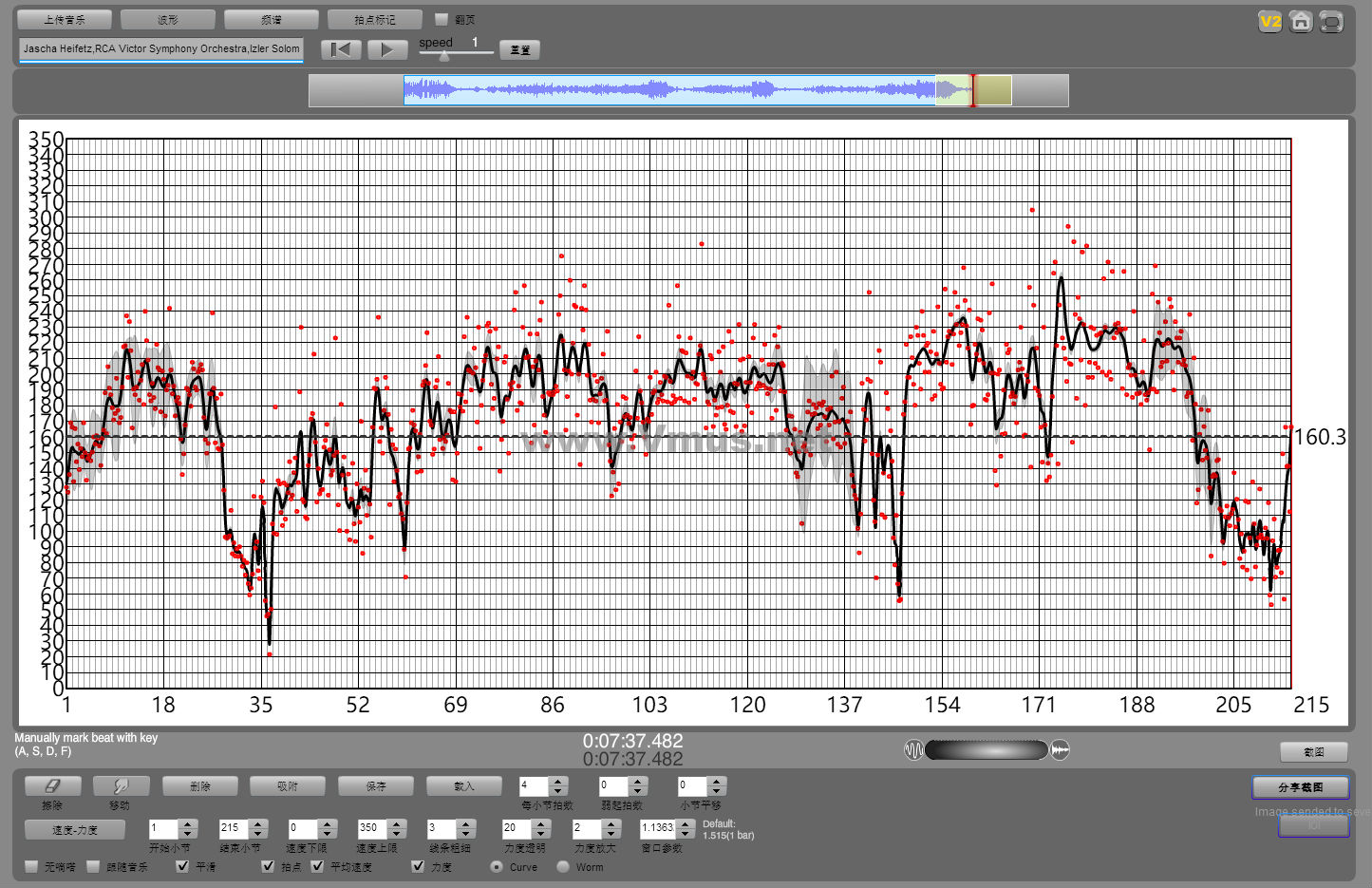The width and height of the screenshot is (1372, 888).
Task: Go to the home page icon
Action: point(1301,22)
